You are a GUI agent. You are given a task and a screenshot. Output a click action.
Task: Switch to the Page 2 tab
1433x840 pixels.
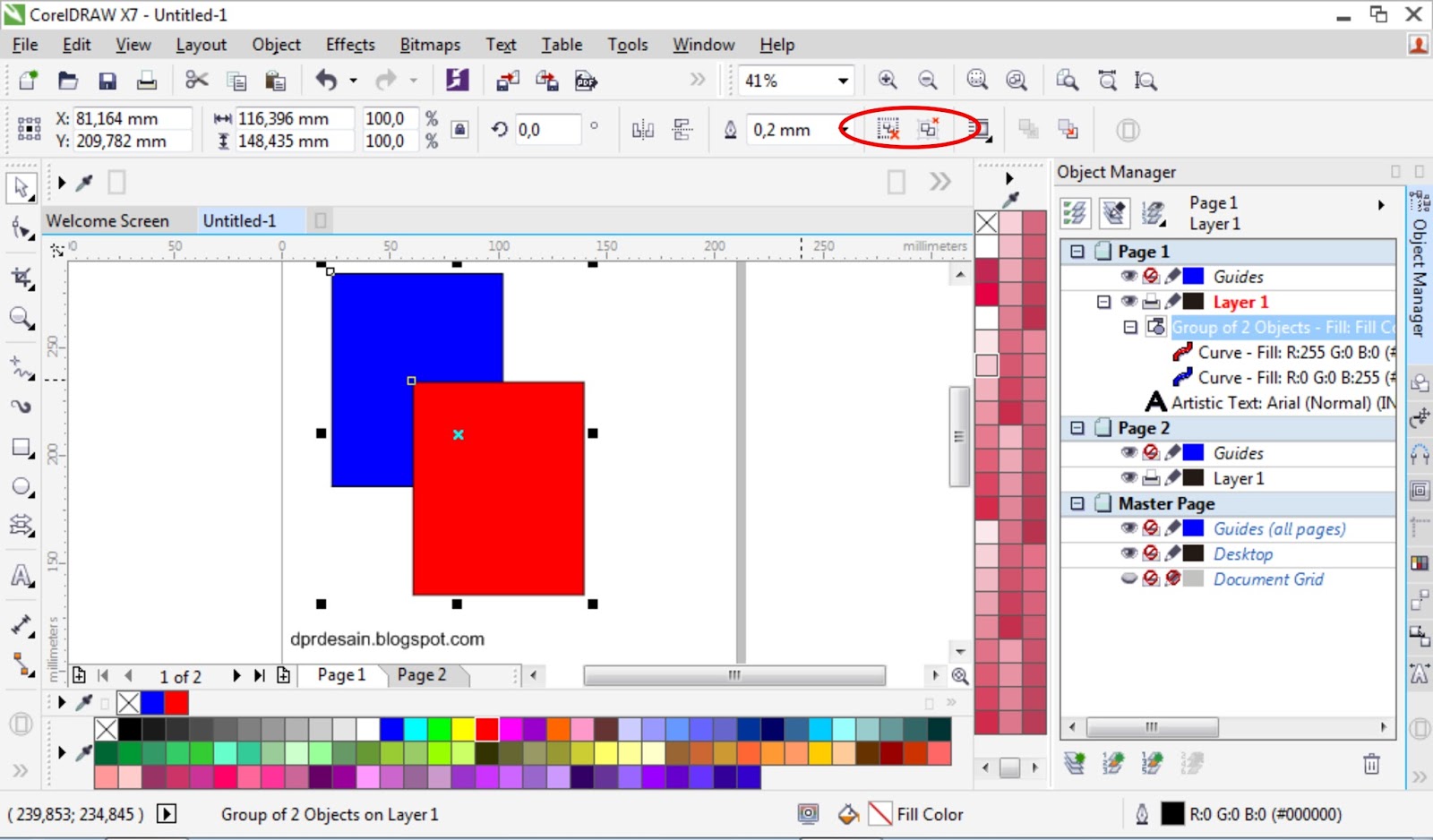click(422, 675)
